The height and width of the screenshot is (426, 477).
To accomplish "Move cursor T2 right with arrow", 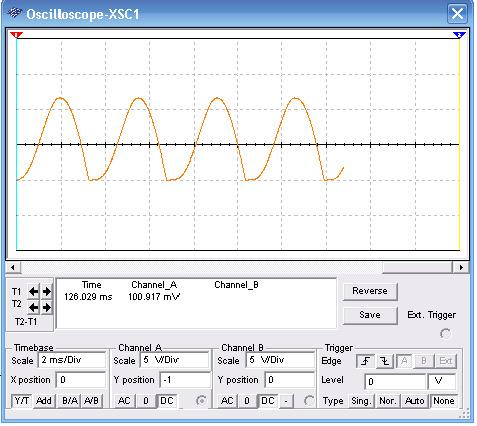I will [x=47, y=307].
